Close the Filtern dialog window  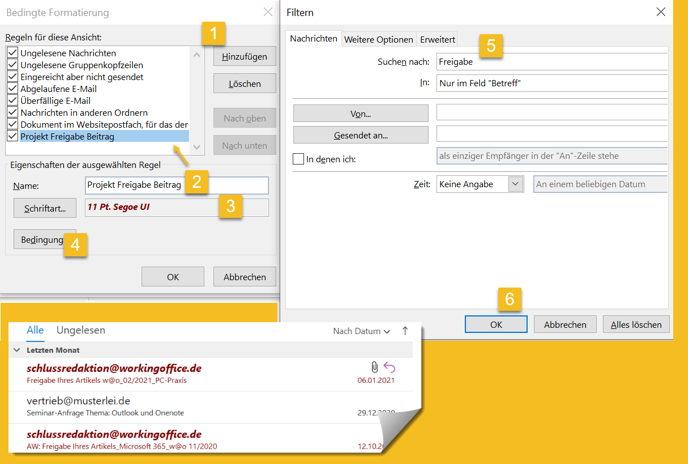(661, 12)
